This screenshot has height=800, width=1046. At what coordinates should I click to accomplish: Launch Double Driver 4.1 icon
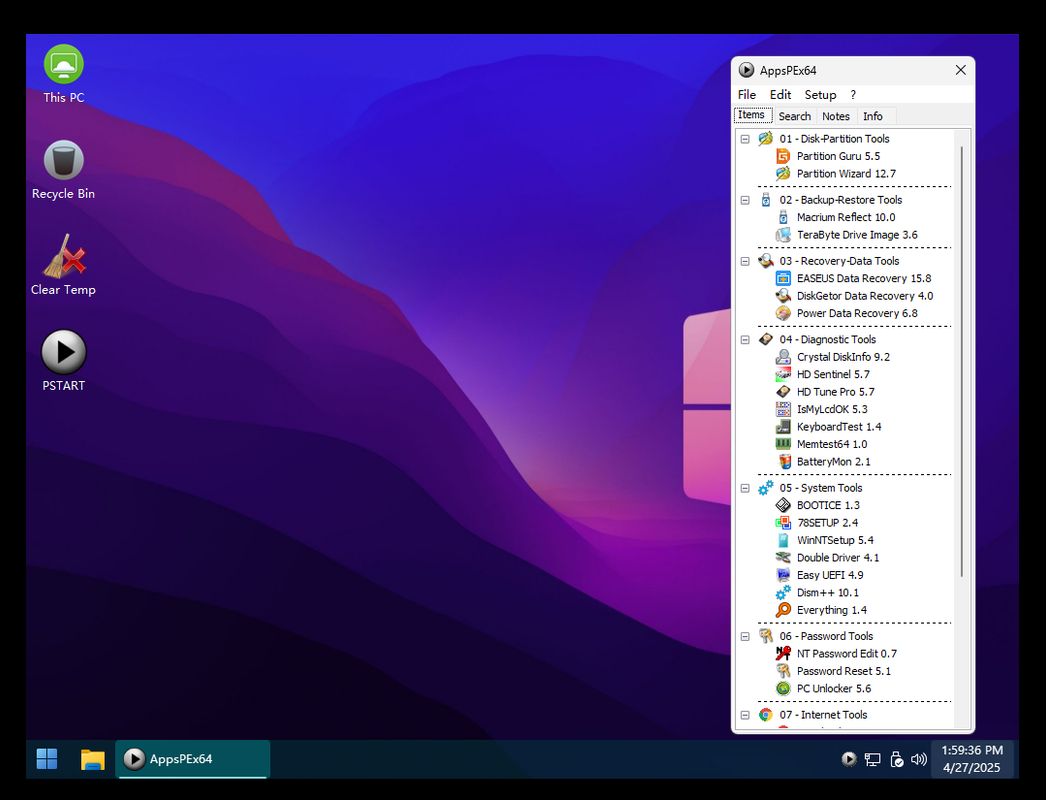tap(783, 557)
